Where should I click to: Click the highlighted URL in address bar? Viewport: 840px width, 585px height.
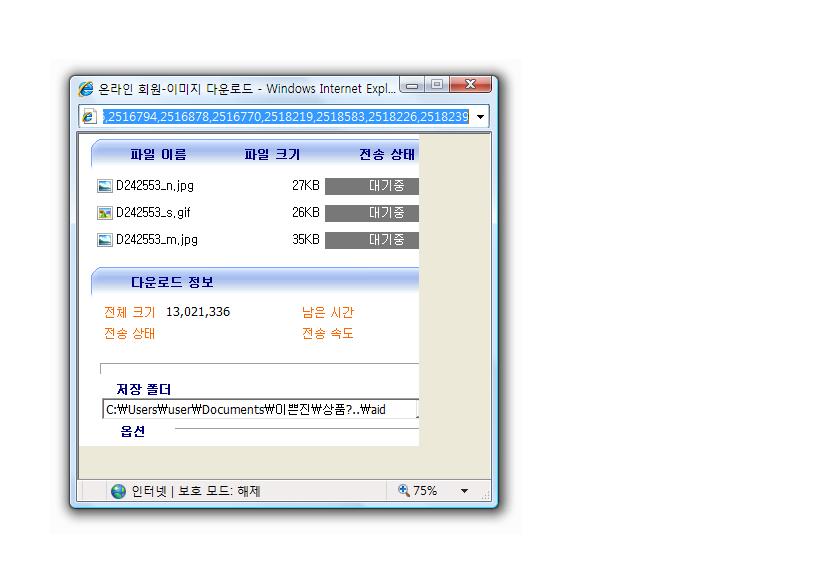[x=286, y=117]
